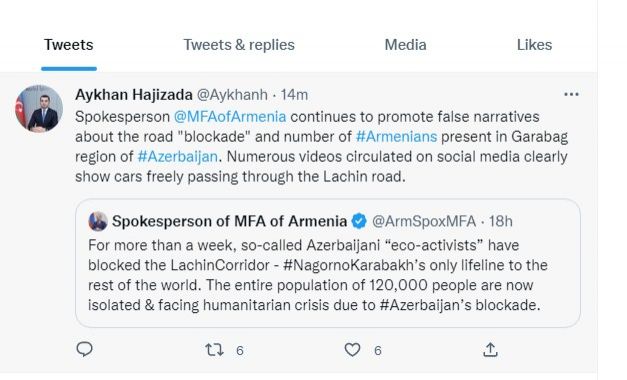The image size is (627, 380).
Task: Switch to the Tweets tab
Action: click(x=69, y=45)
